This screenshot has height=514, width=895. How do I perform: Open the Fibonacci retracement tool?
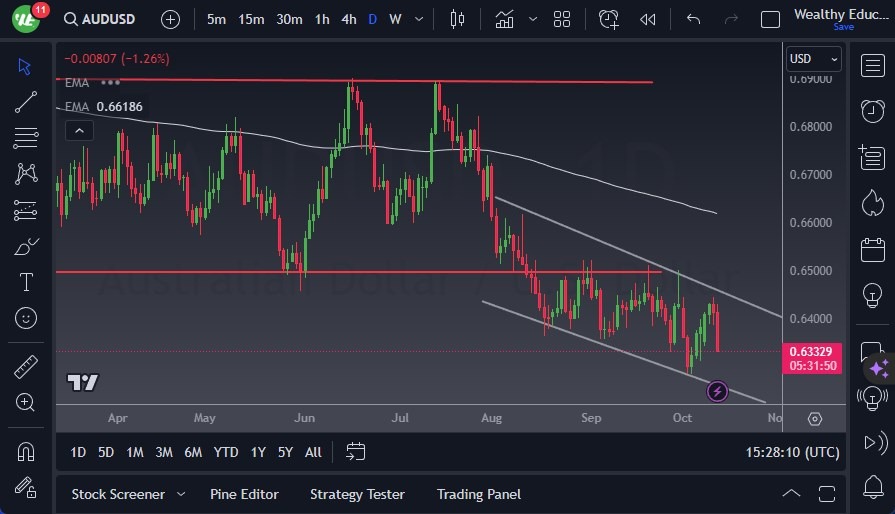click(x=26, y=138)
